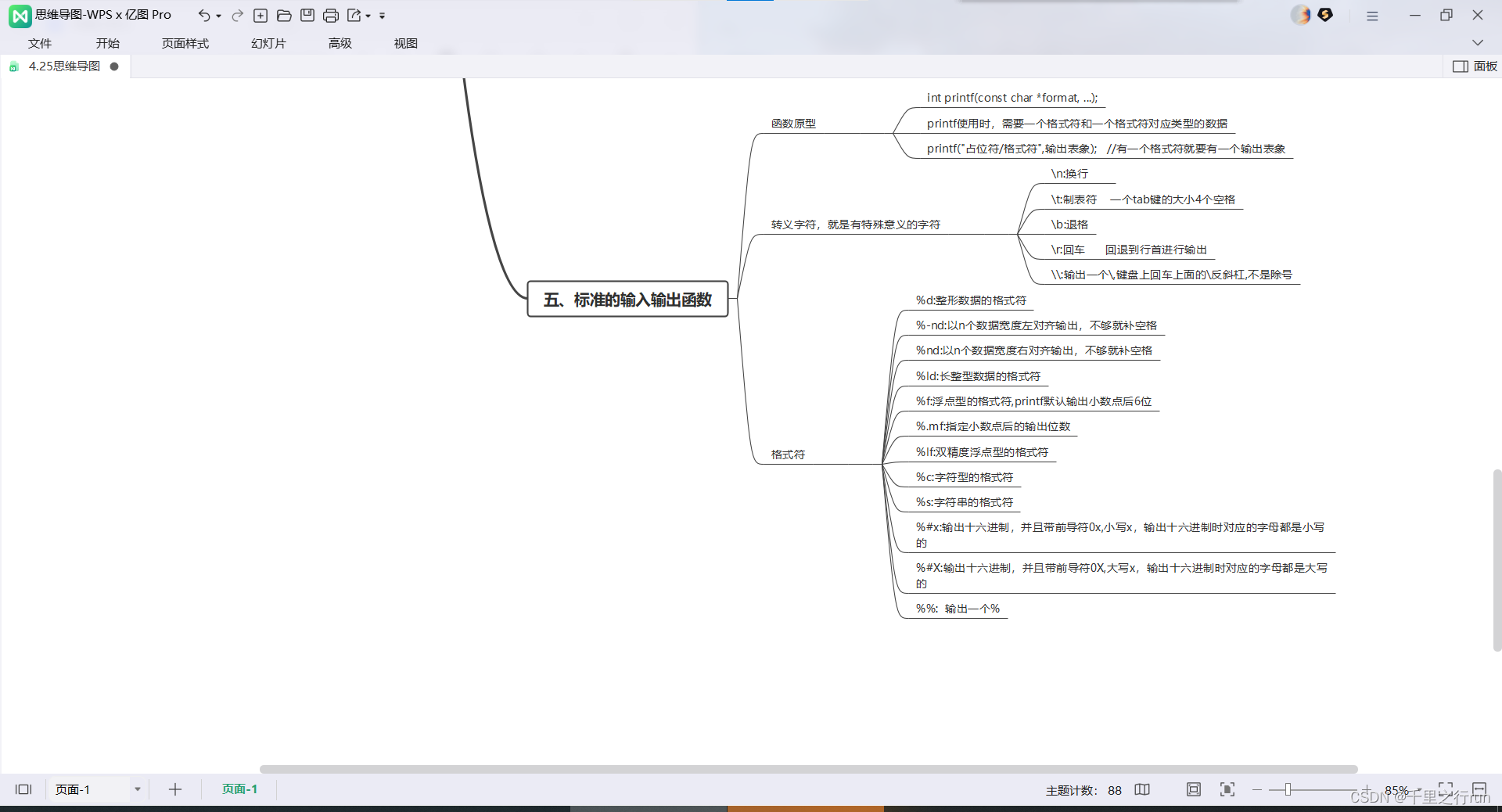Open the 幻灯片 menu tab
Screen dimensions: 1502x812
268,44
